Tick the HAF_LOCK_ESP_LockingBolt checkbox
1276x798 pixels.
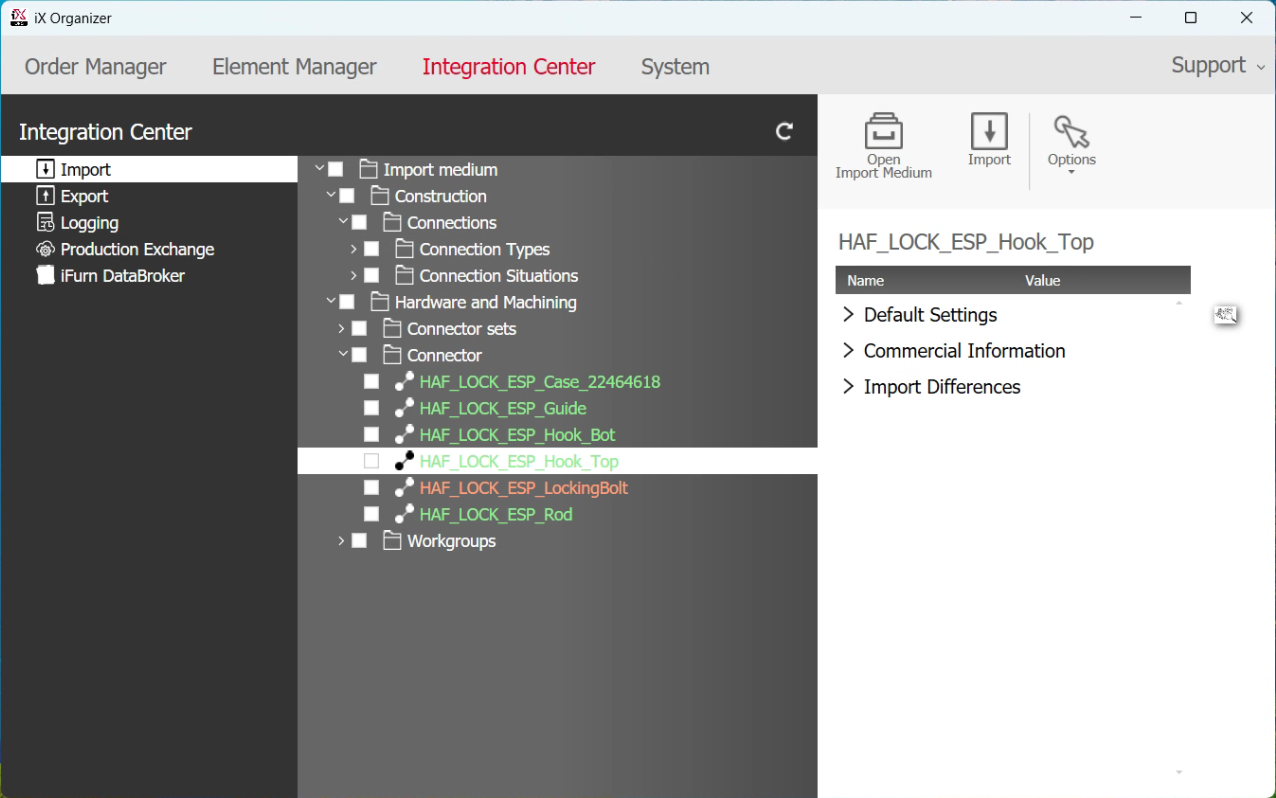(x=371, y=487)
